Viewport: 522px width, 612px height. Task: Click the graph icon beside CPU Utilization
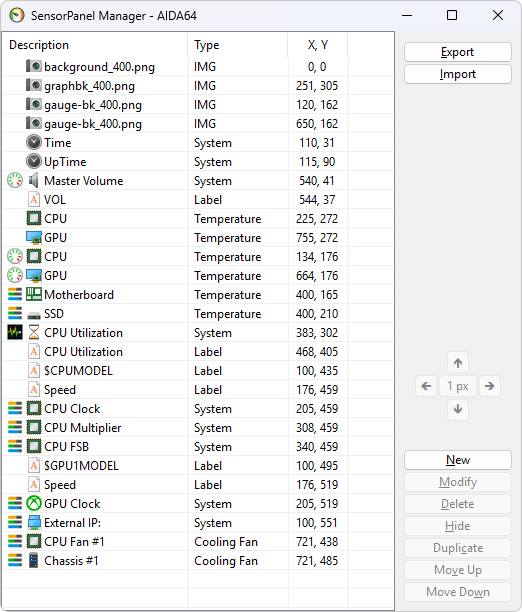click(x=15, y=333)
